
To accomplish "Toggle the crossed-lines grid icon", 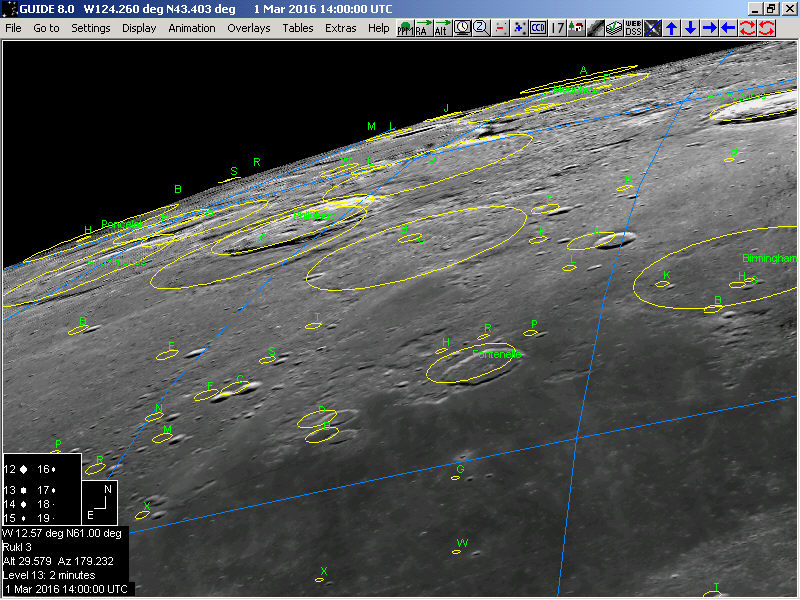I will tap(652, 28).
